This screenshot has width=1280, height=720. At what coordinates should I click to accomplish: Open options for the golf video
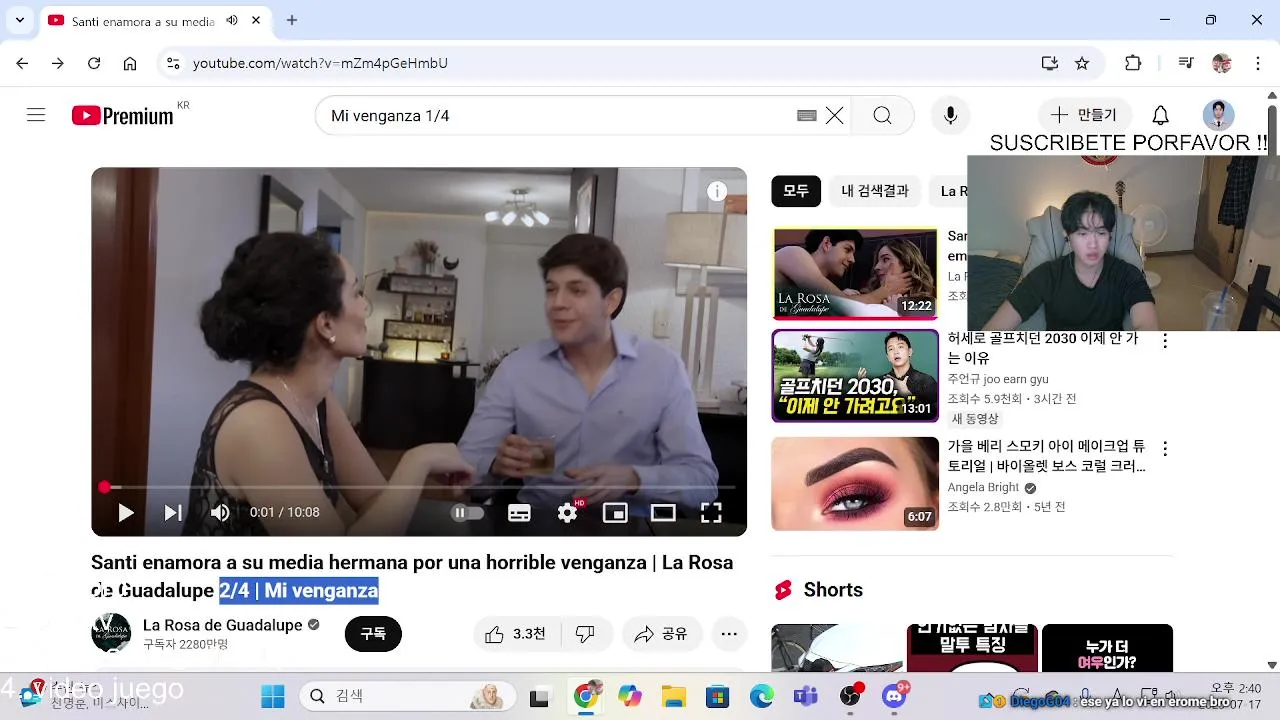(x=1165, y=341)
